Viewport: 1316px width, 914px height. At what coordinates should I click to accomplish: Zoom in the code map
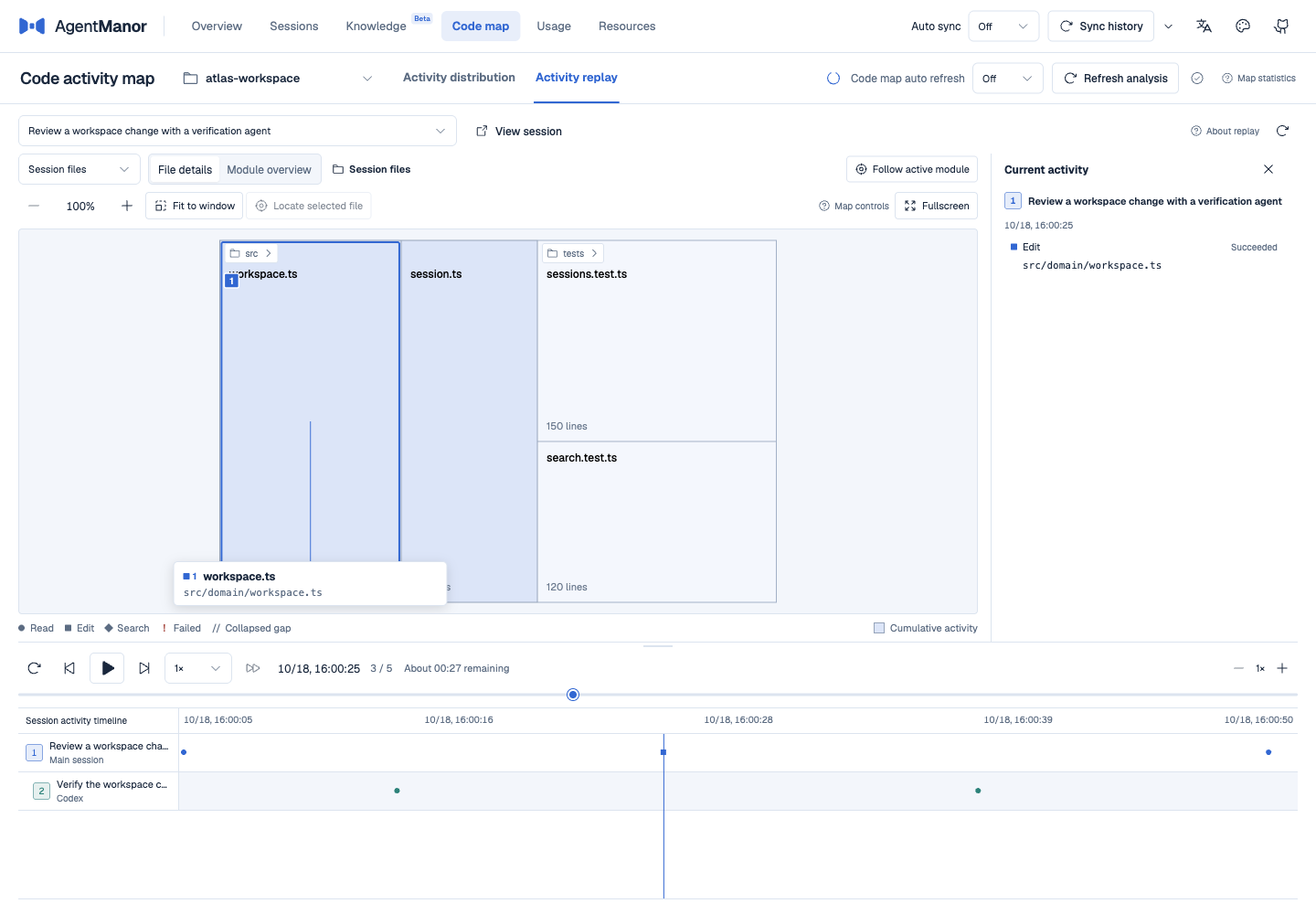[127, 206]
